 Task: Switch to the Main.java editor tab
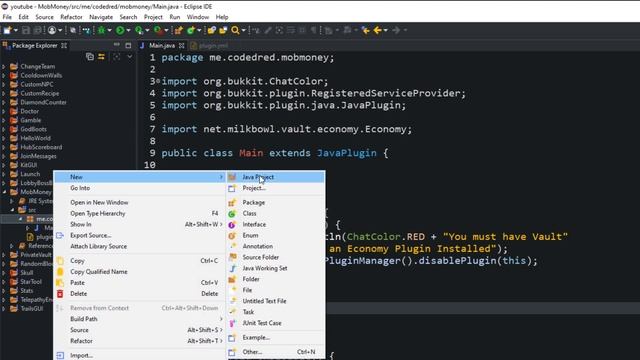pyautogui.click(x=162, y=45)
